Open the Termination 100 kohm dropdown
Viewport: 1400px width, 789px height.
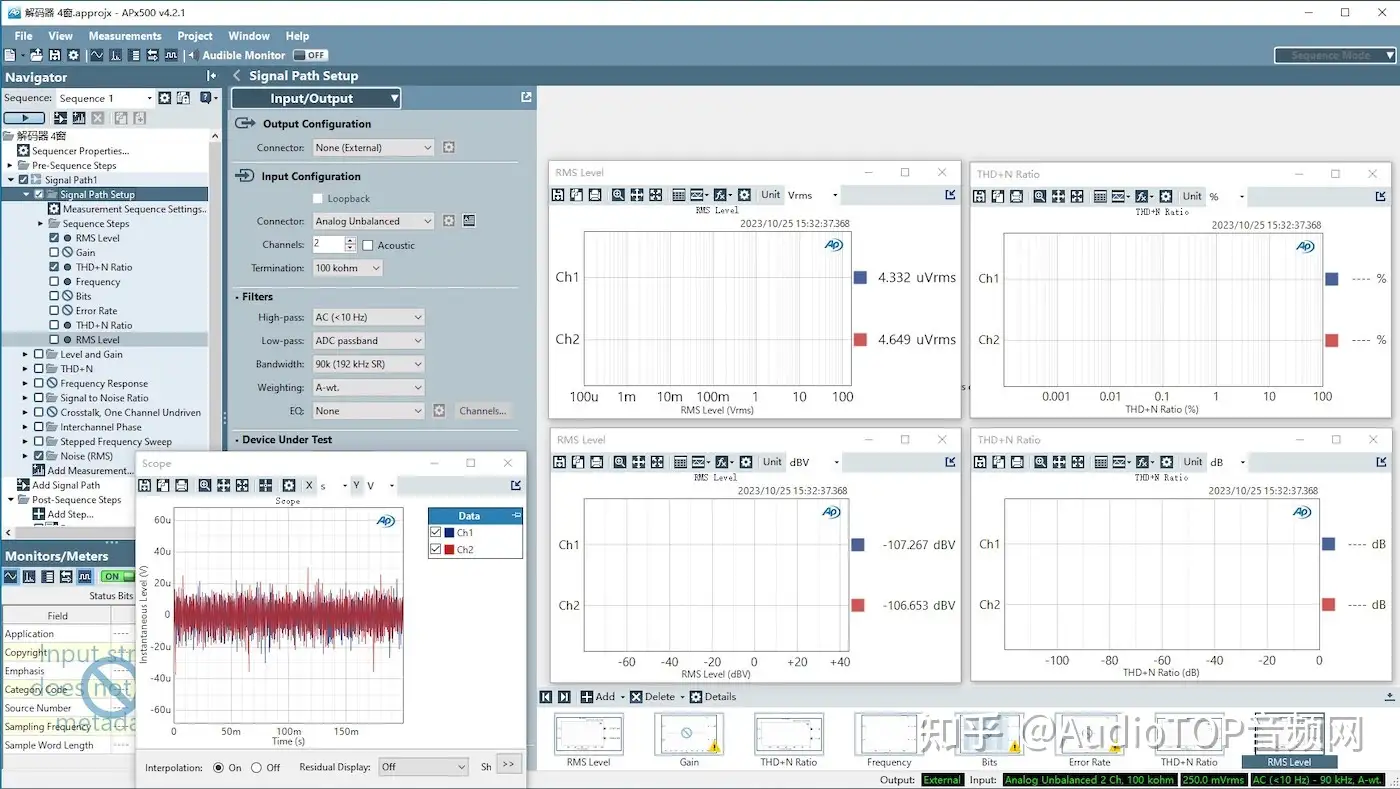[x=347, y=268]
